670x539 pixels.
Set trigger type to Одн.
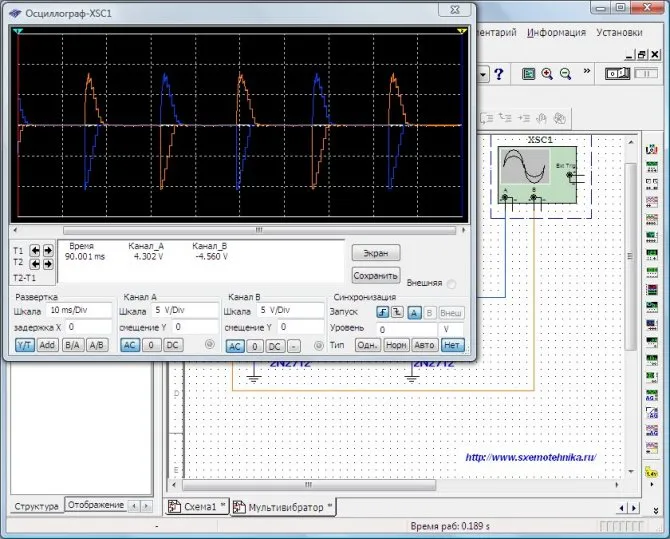pos(367,345)
